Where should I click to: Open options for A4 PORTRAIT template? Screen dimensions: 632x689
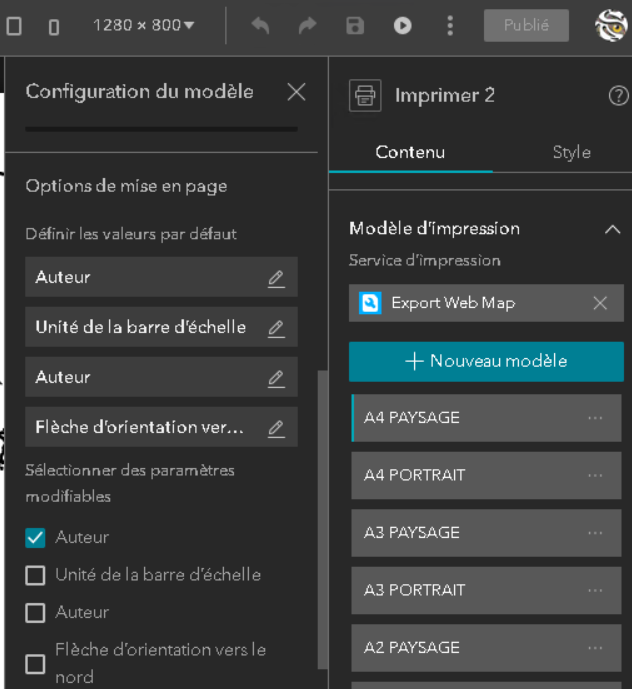tap(595, 475)
